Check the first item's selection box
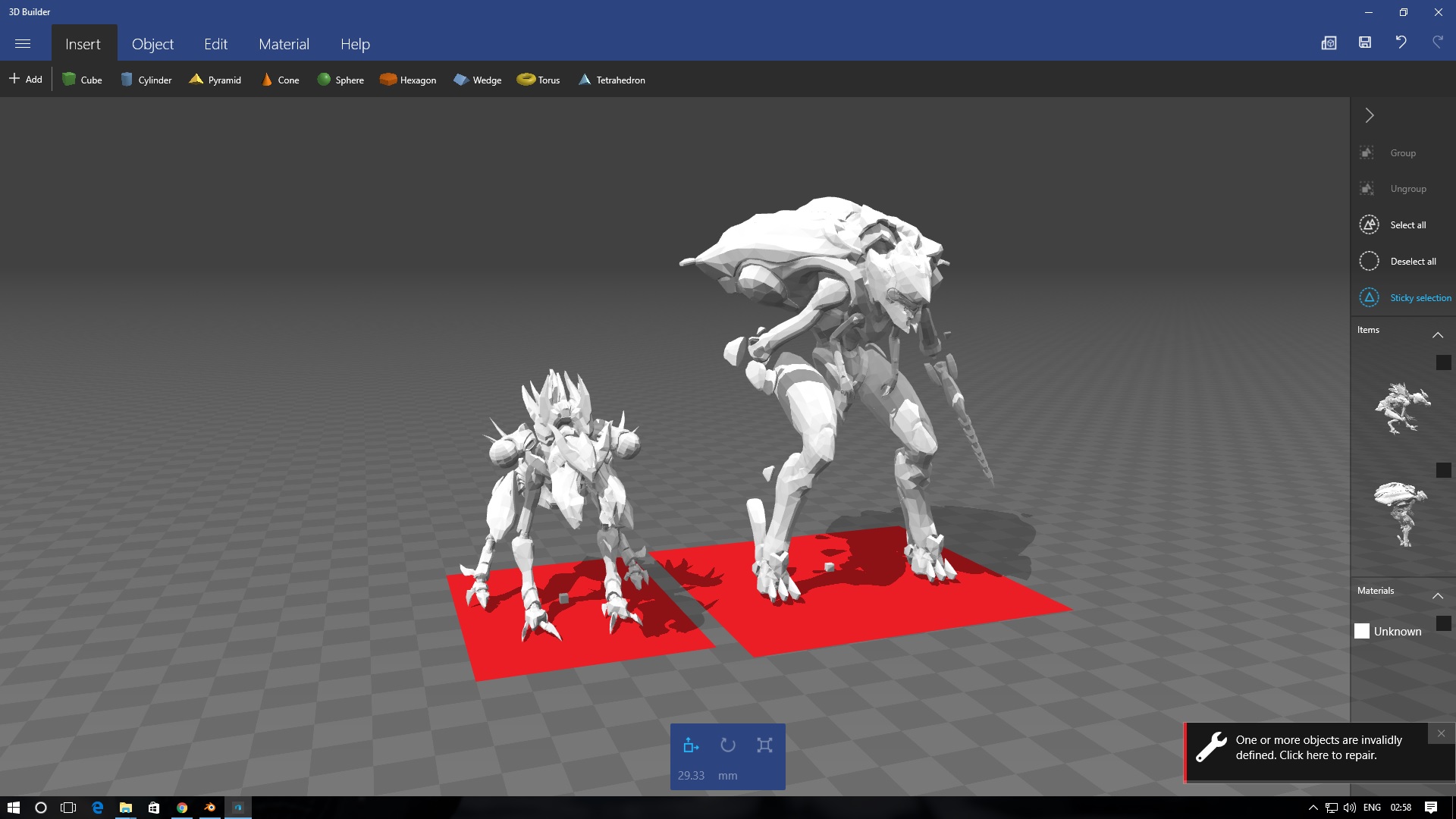 tap(1443, 362)
